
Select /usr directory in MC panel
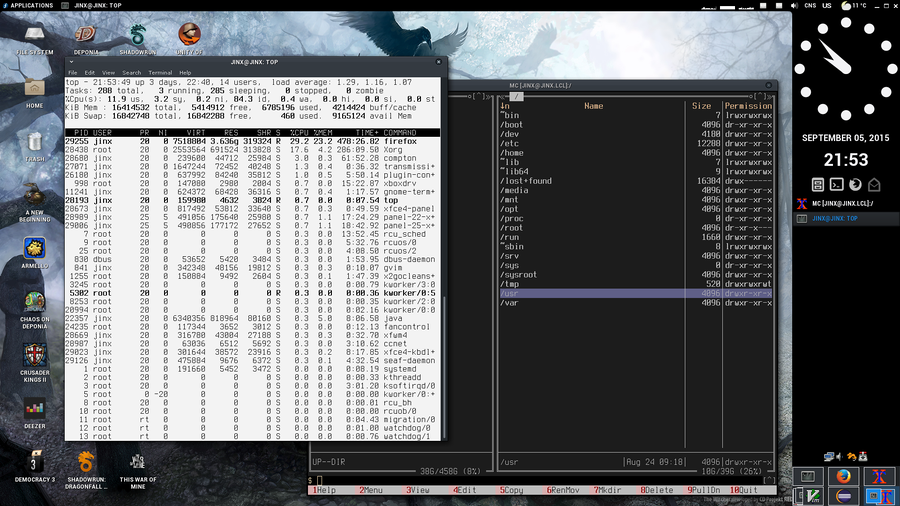pyautogui.click(x=636, y=294)
